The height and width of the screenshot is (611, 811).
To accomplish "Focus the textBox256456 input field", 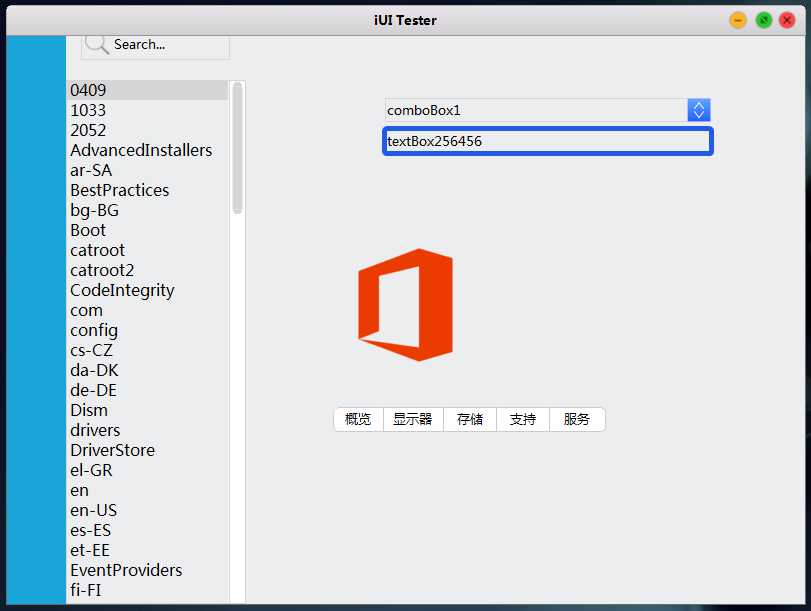I will [548, 141].
